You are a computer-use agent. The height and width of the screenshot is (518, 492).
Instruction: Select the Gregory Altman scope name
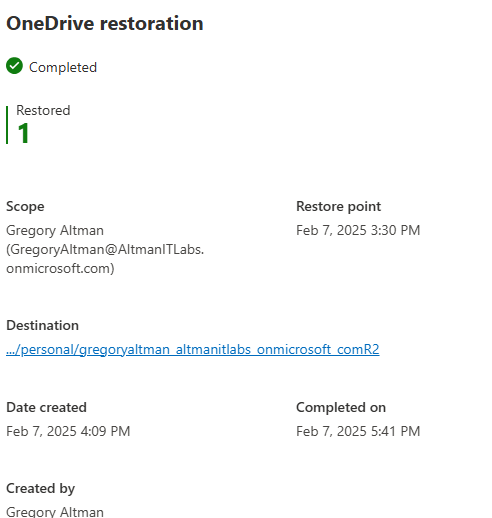55,230
